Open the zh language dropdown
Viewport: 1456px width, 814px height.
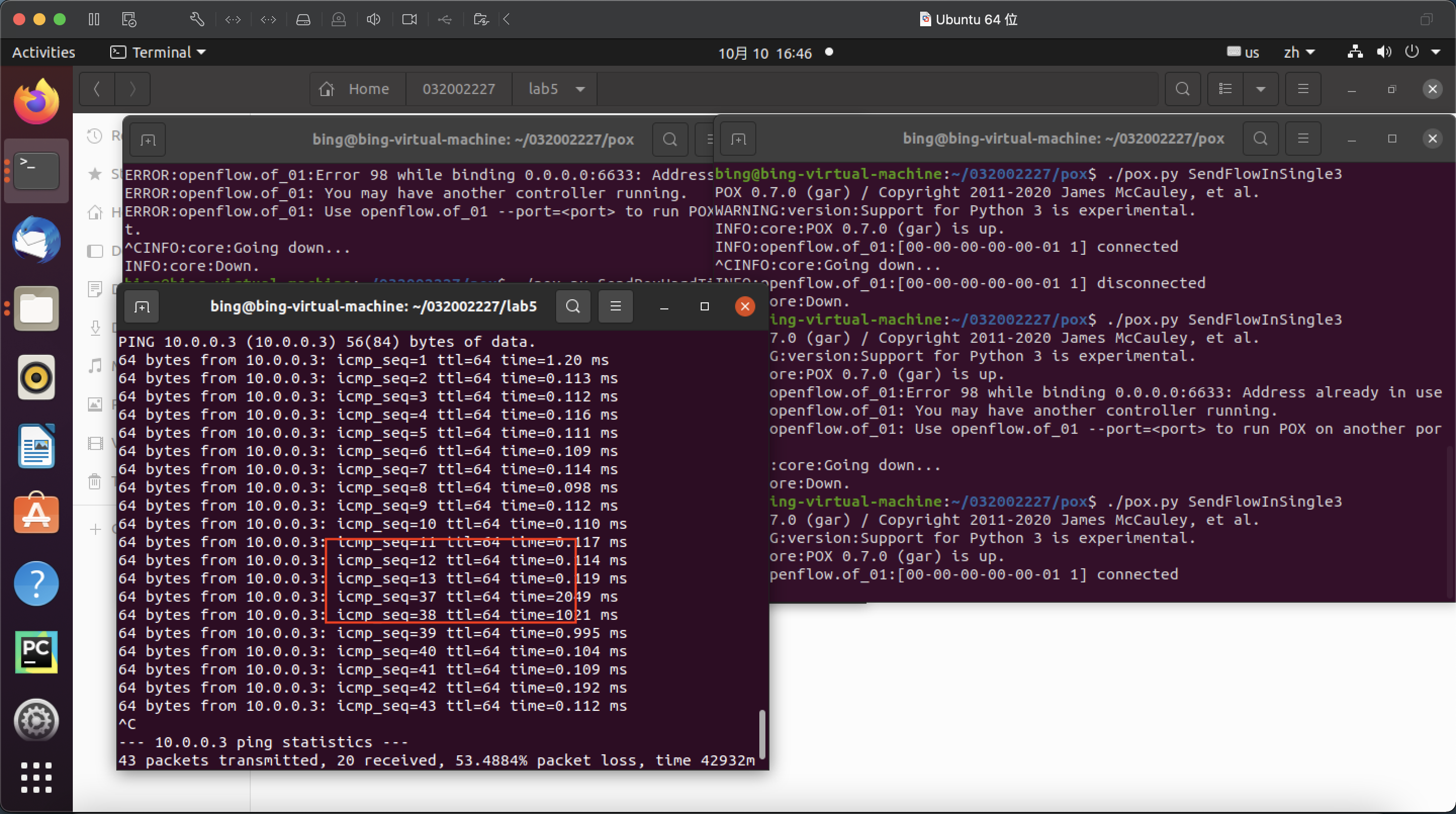pos(1299,53)
